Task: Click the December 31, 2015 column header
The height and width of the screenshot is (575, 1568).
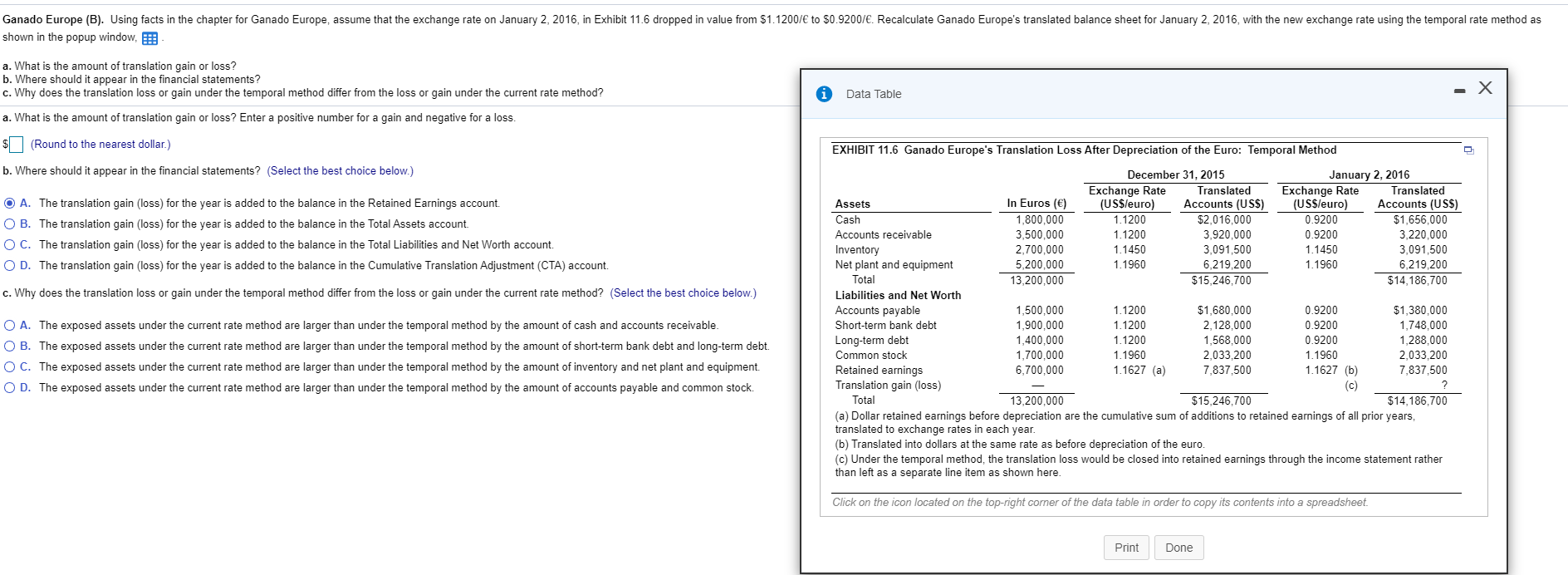Action: (1176, 174)
